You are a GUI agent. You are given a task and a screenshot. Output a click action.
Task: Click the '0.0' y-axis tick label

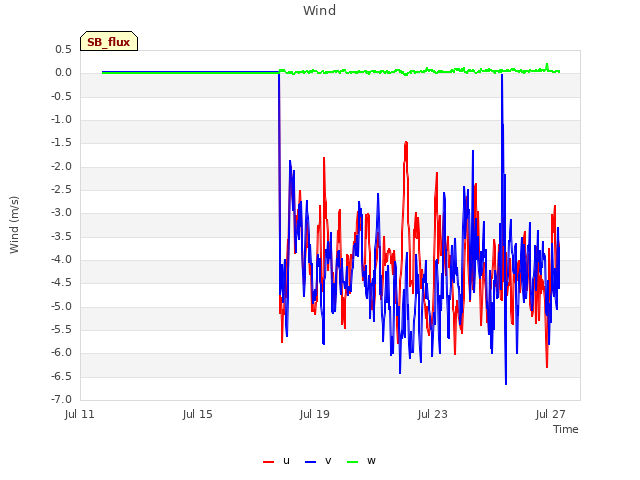(x=63, y=73)
